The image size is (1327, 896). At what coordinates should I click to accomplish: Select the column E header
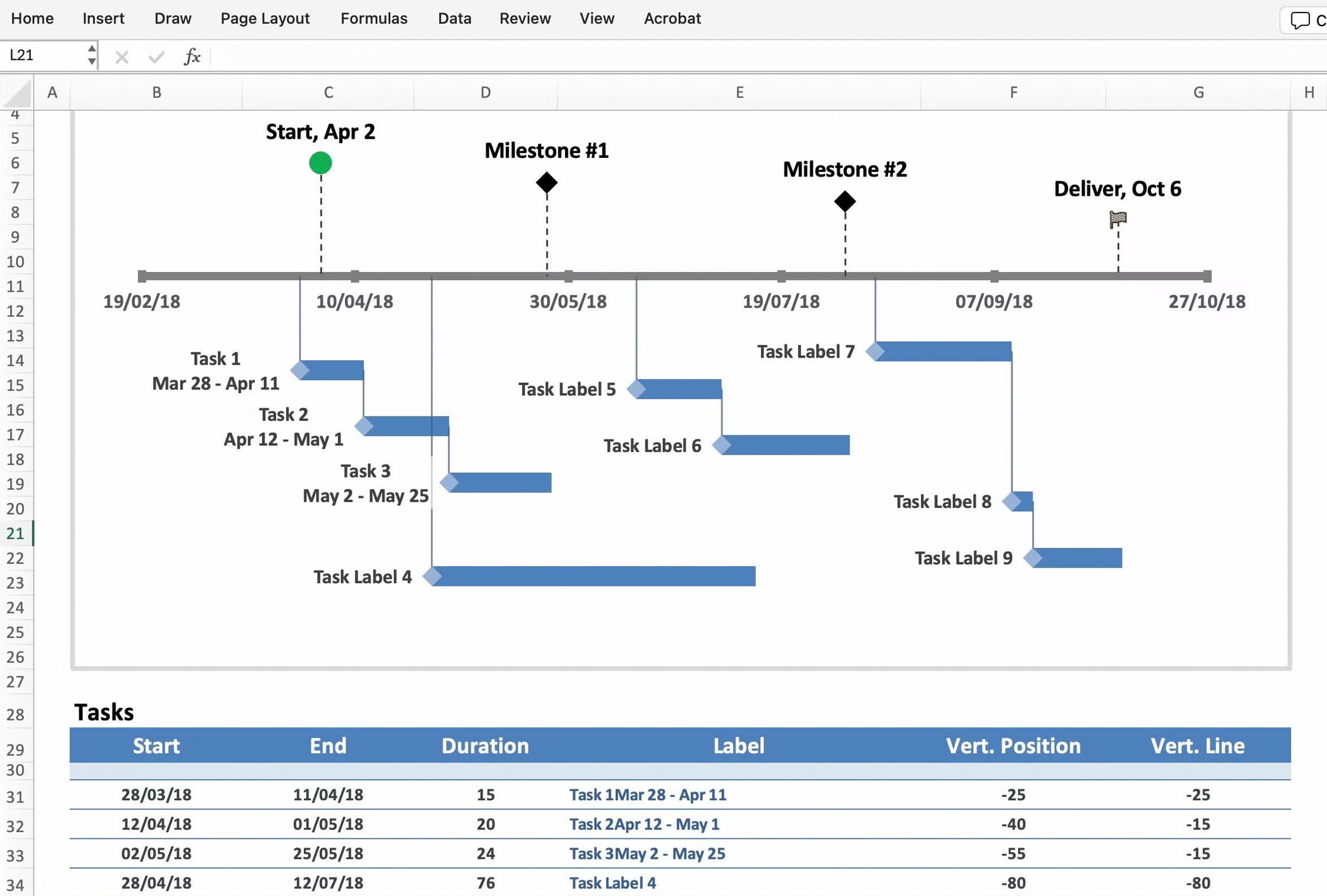739,93
